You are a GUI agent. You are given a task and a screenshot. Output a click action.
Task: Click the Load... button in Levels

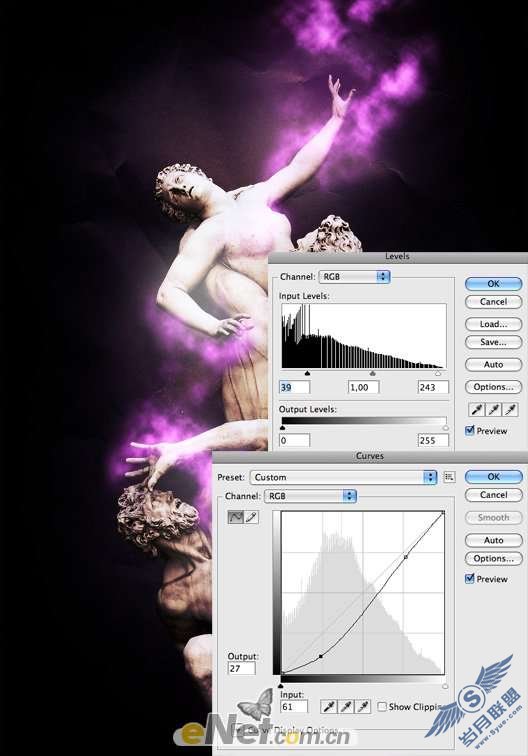point(493,324)
